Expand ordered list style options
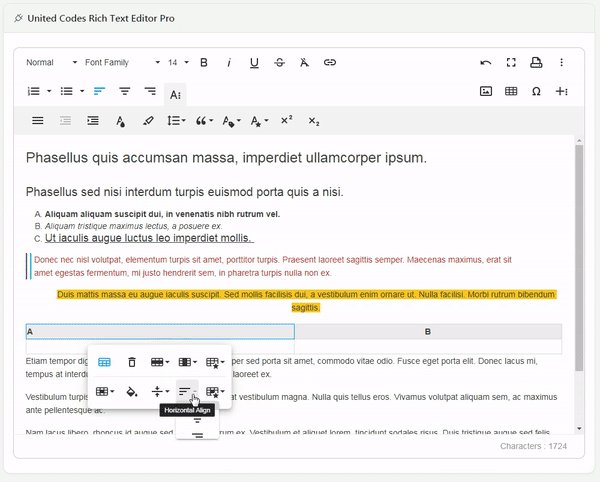This screenshot has width=600, height=482. [x=49, y=91]
